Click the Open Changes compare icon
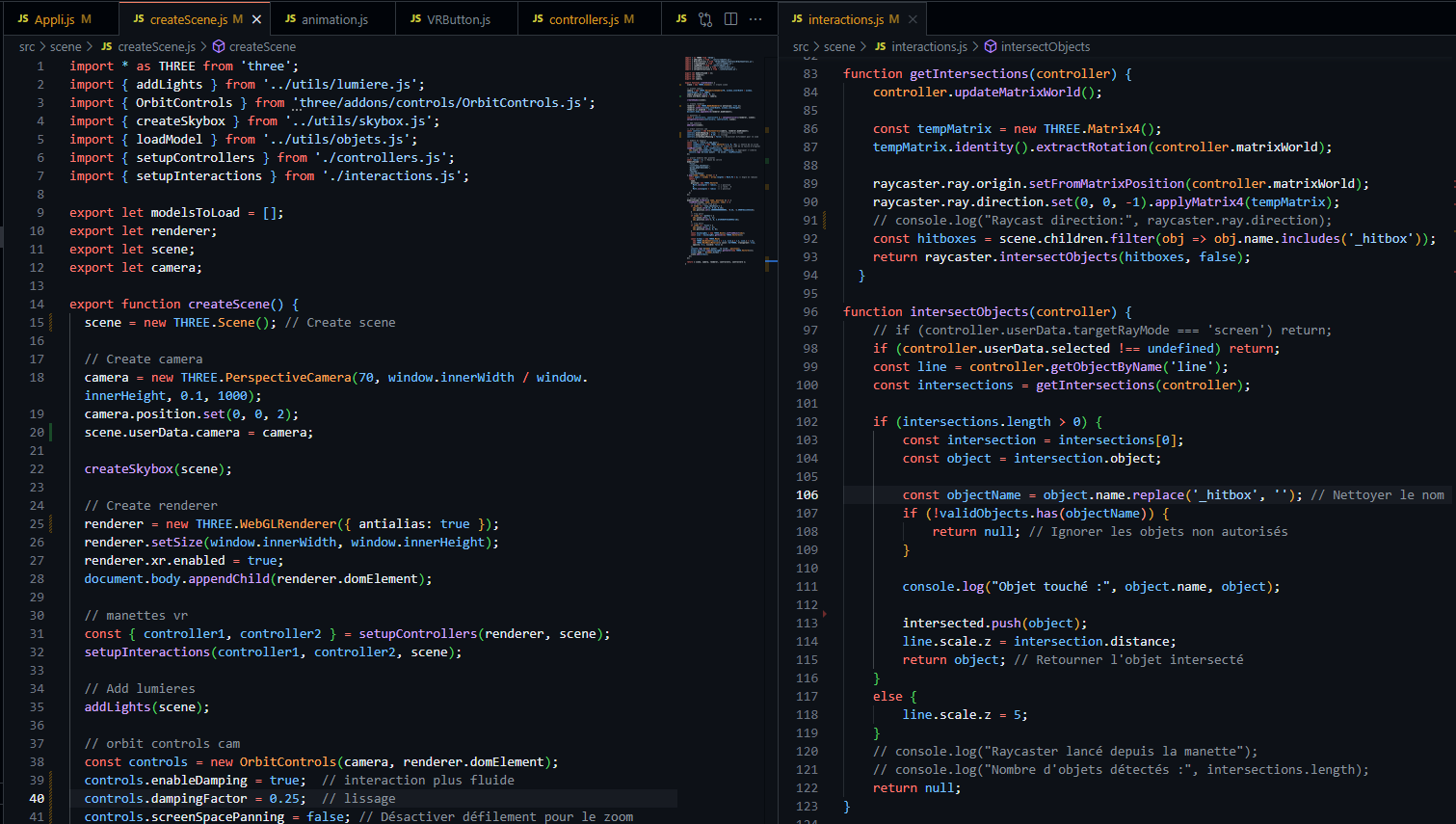 click(x=705, y=19)
